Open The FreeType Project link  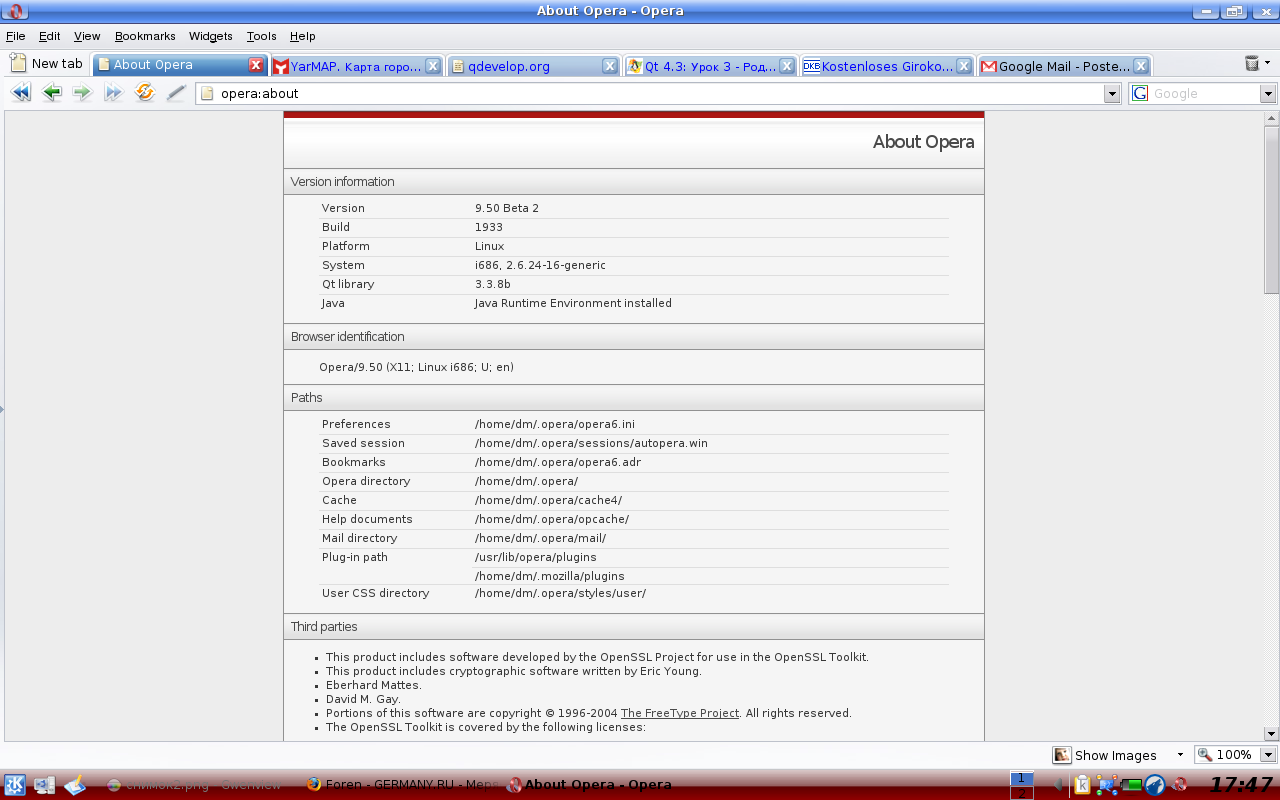point(680,713)
